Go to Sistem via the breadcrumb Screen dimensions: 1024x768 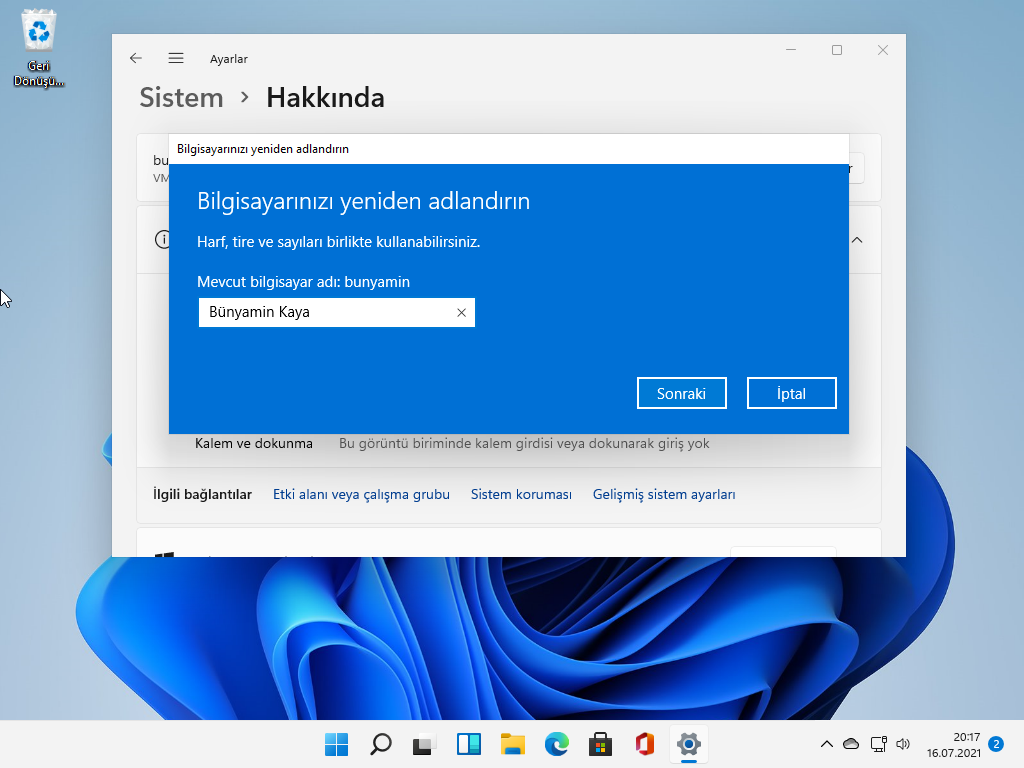tap(181, 97)
